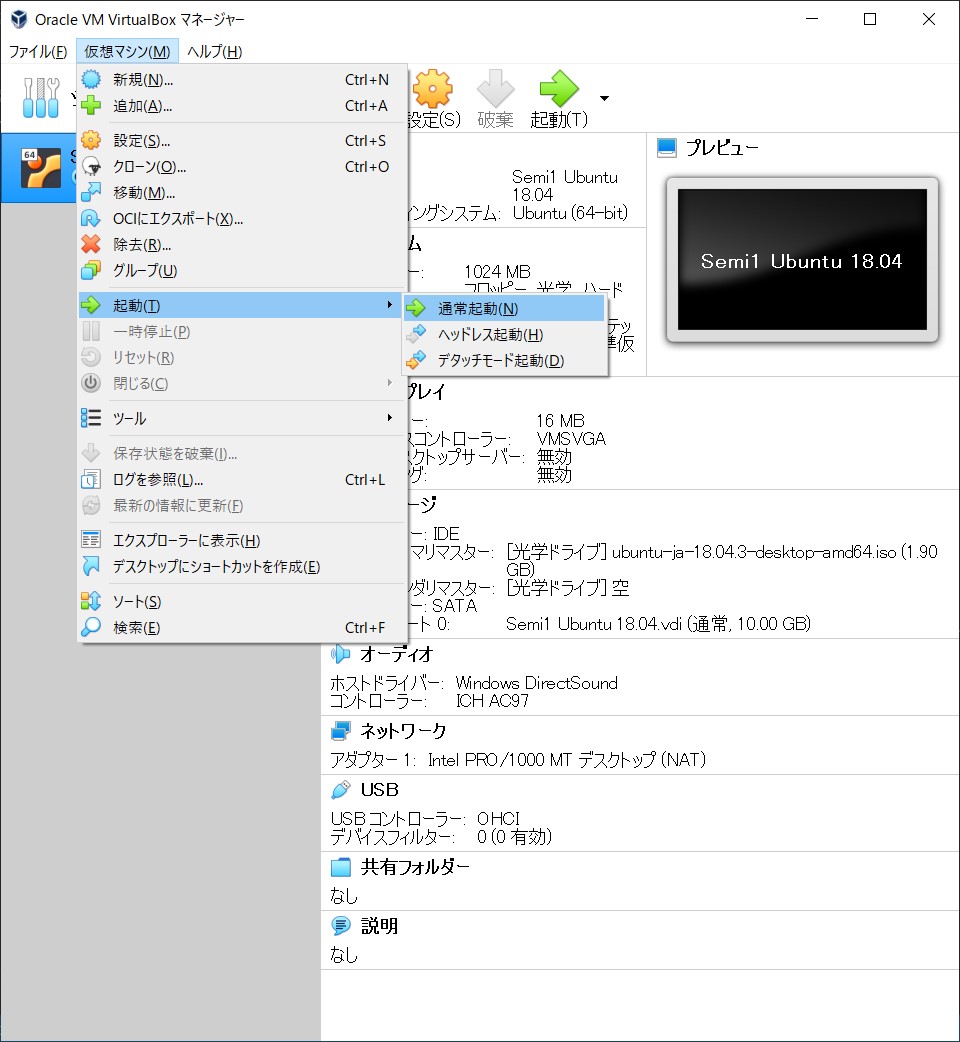Click the オーディオ section speaker icon
Viewport: 960px width, 1042px height.
coord(341,654)
